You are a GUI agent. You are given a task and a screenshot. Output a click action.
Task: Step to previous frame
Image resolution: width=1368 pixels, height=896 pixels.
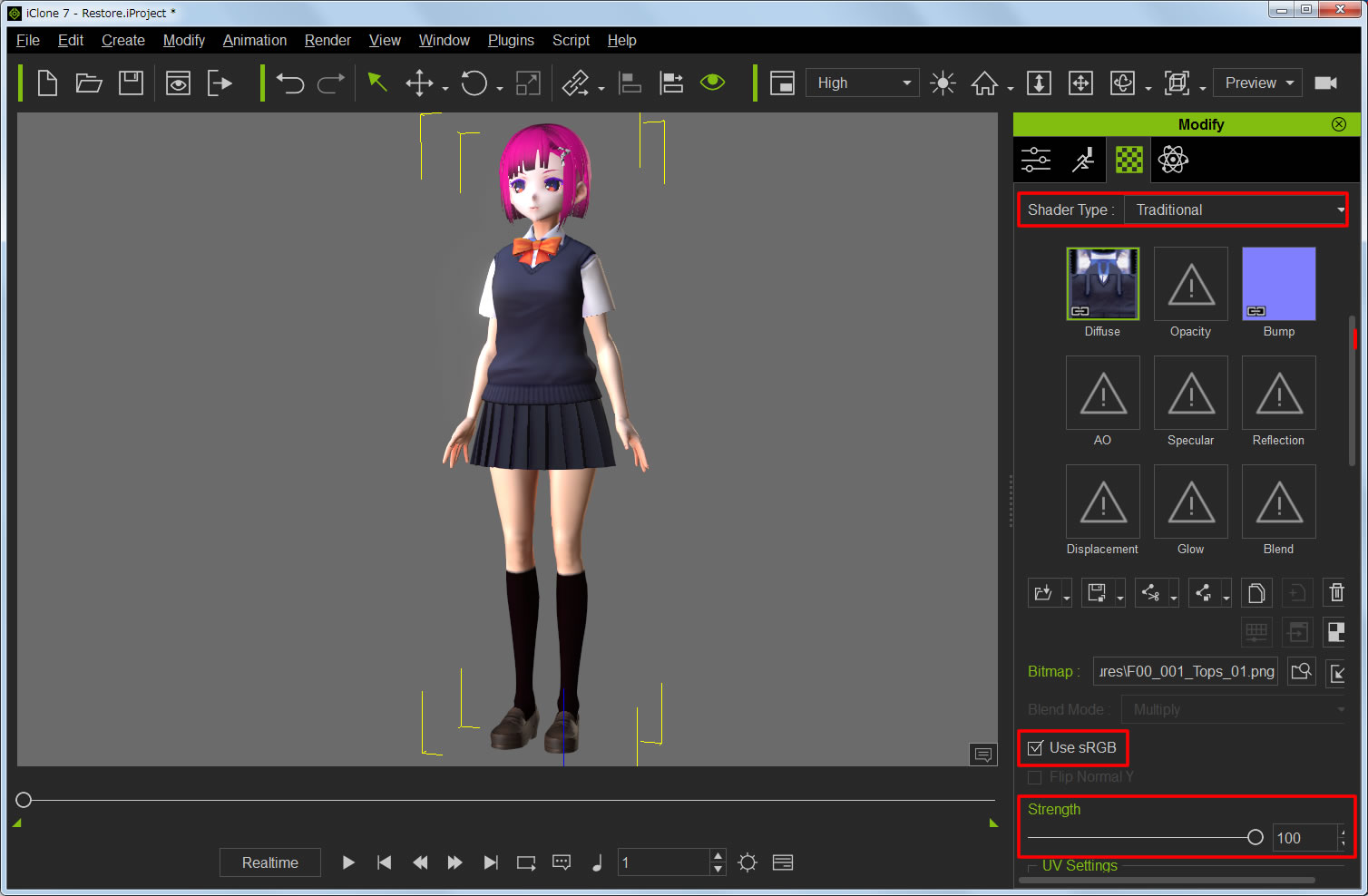click(x=420, y=862)
